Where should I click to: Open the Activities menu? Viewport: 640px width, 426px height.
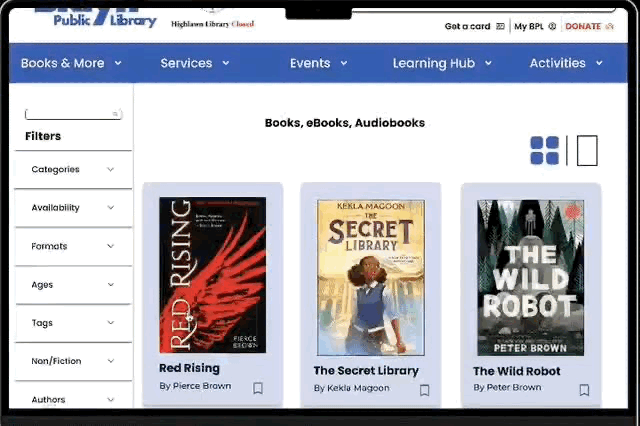(566, 63)
